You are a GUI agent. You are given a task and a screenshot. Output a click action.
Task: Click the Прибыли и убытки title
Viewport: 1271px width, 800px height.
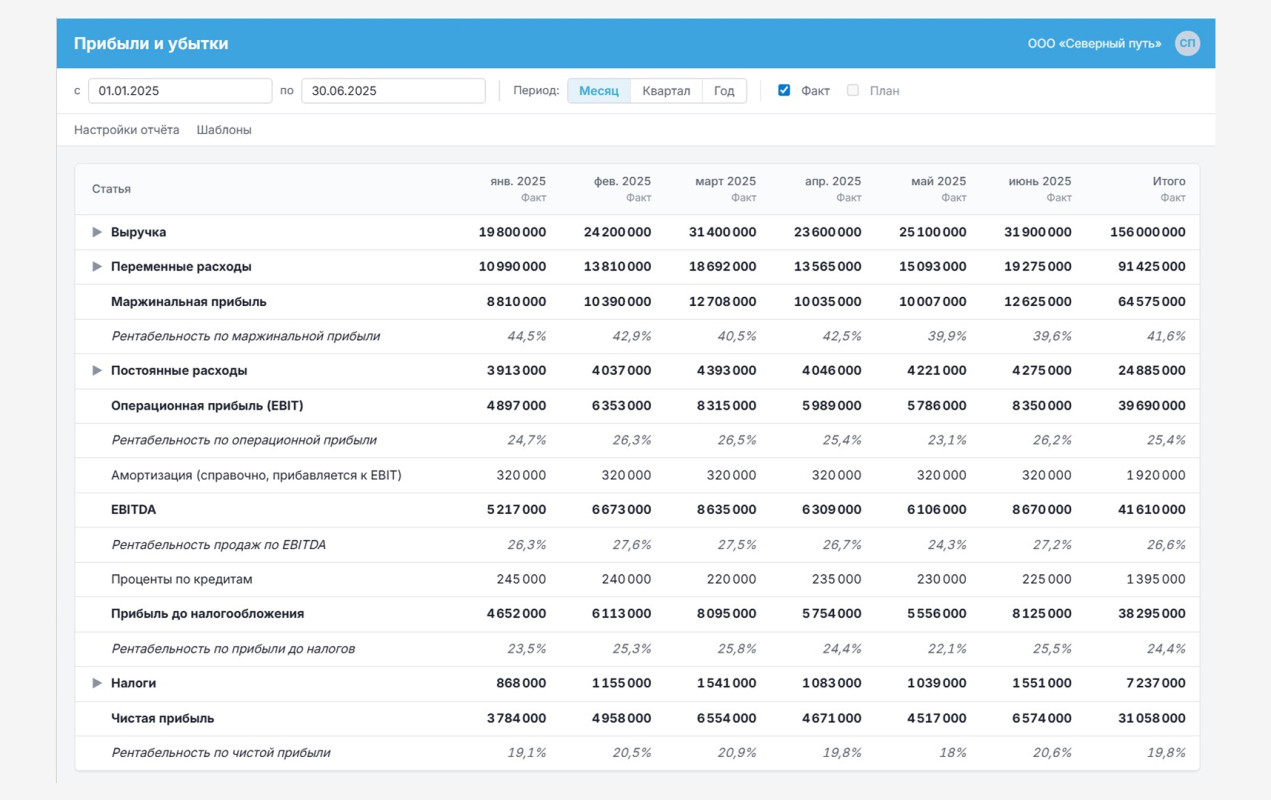[x=151, y=44]
